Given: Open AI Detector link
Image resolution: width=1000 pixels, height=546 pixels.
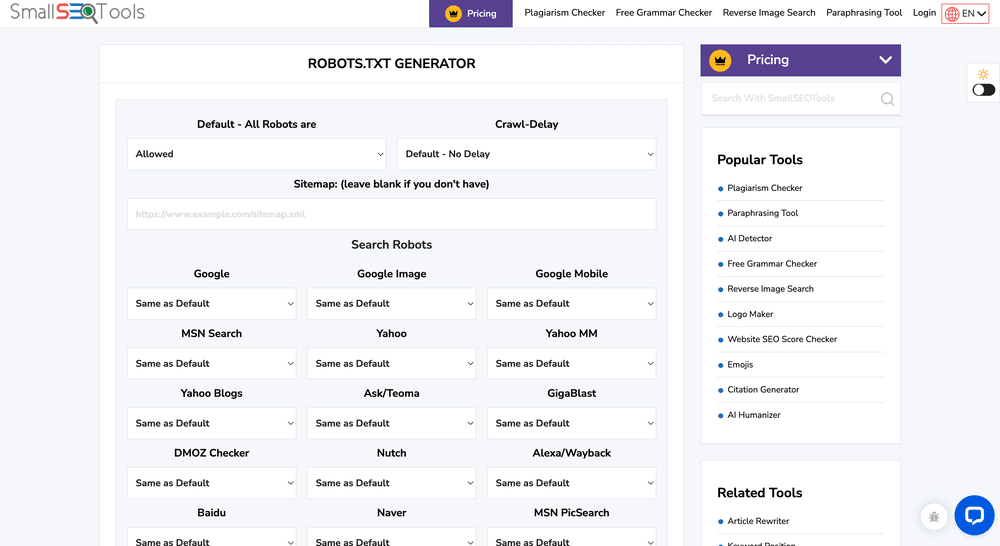Looking at the screenshot, I should (x=749, y=239).
